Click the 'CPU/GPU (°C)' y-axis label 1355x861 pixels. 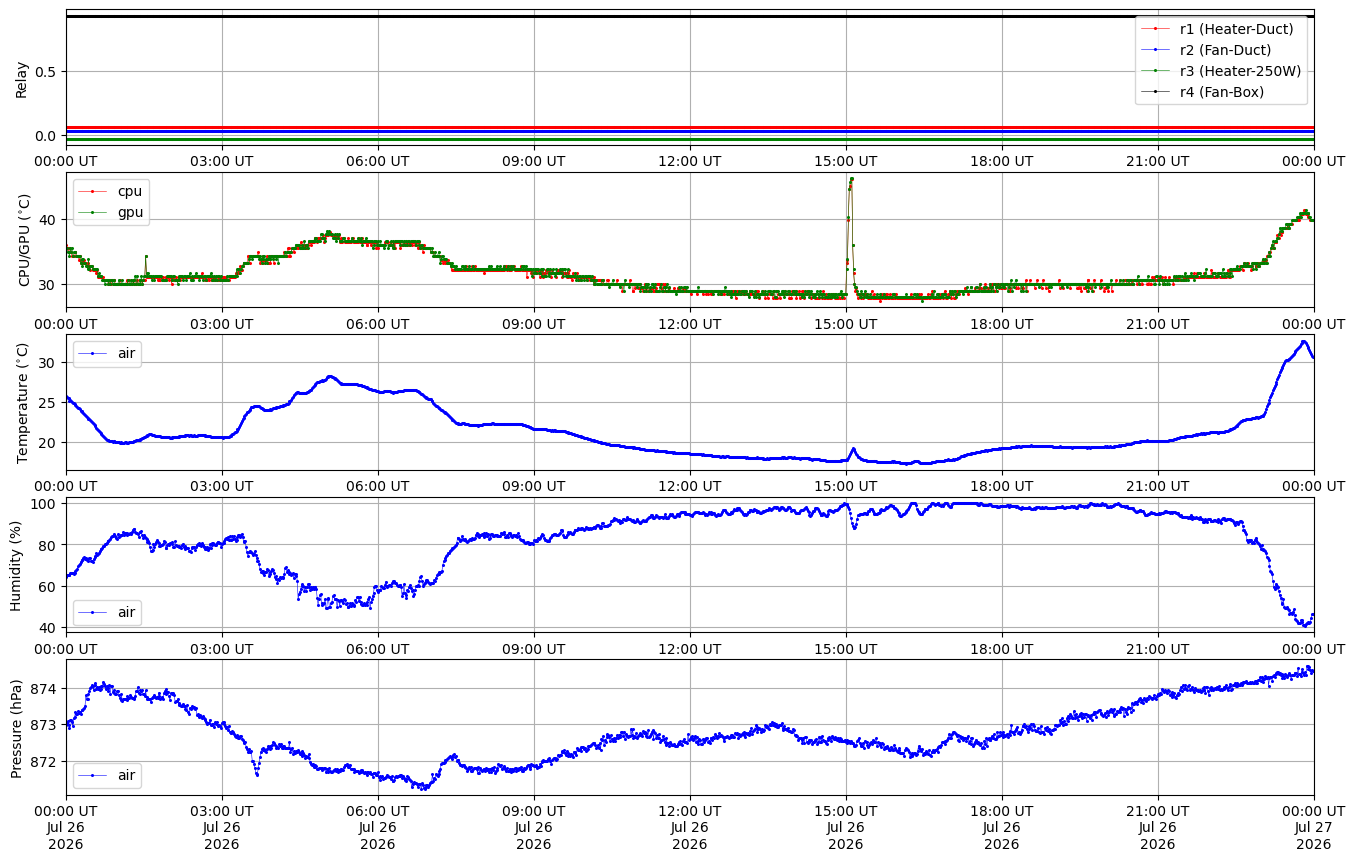(24, 240)
